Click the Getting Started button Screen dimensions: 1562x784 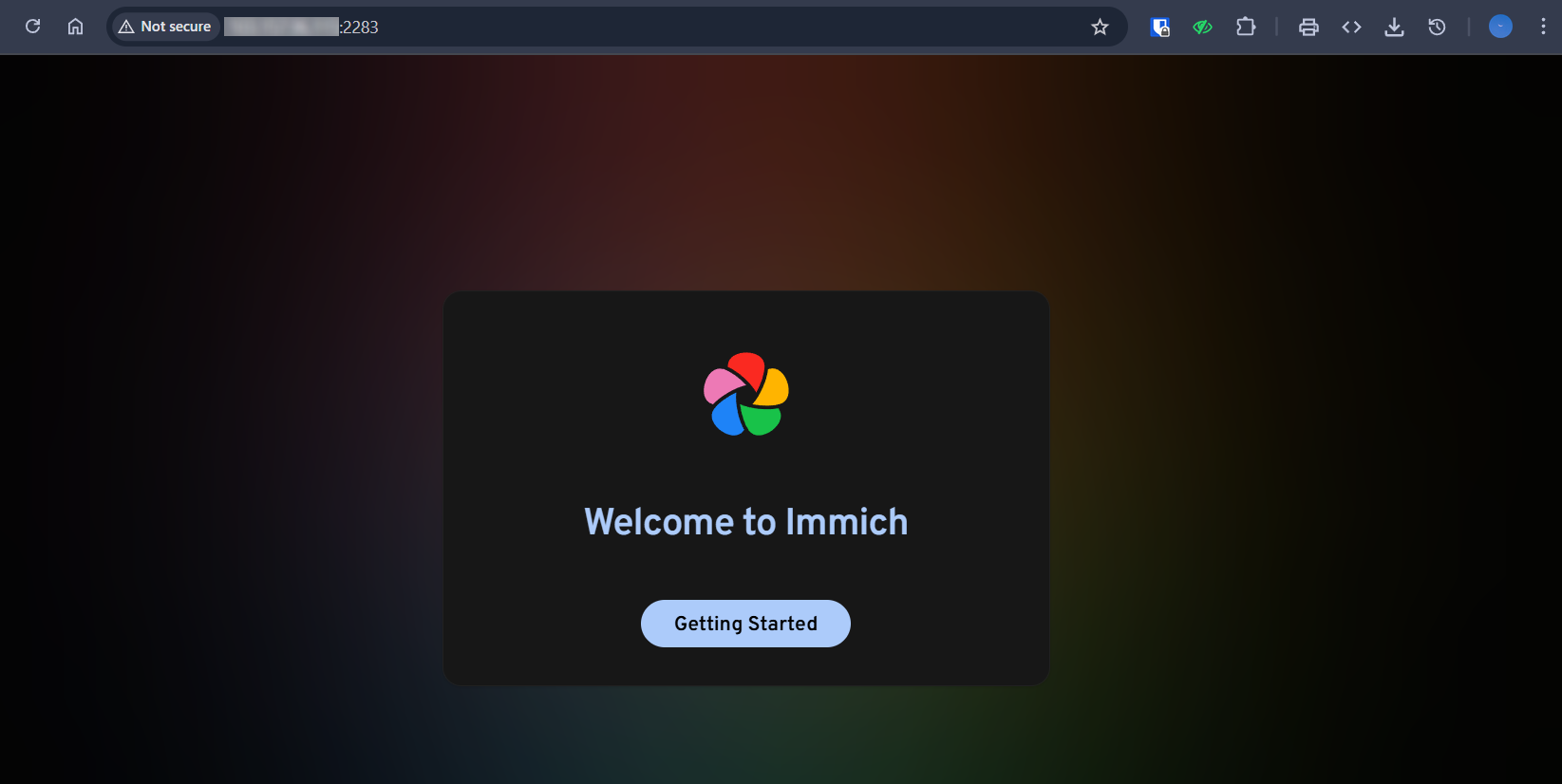[745, 624]
